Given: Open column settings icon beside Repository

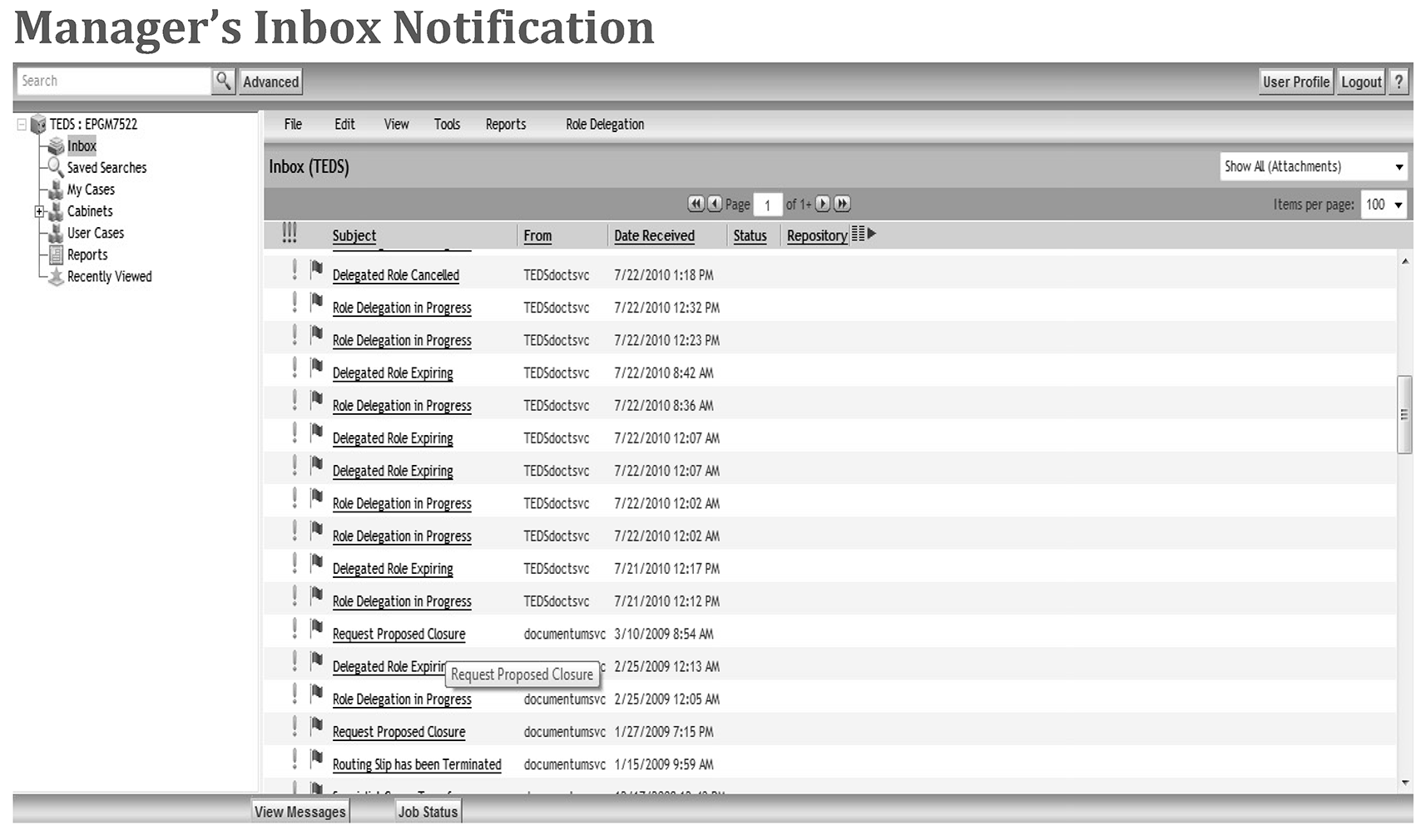Looking at the screenshot, I should (x=859, y=235).
